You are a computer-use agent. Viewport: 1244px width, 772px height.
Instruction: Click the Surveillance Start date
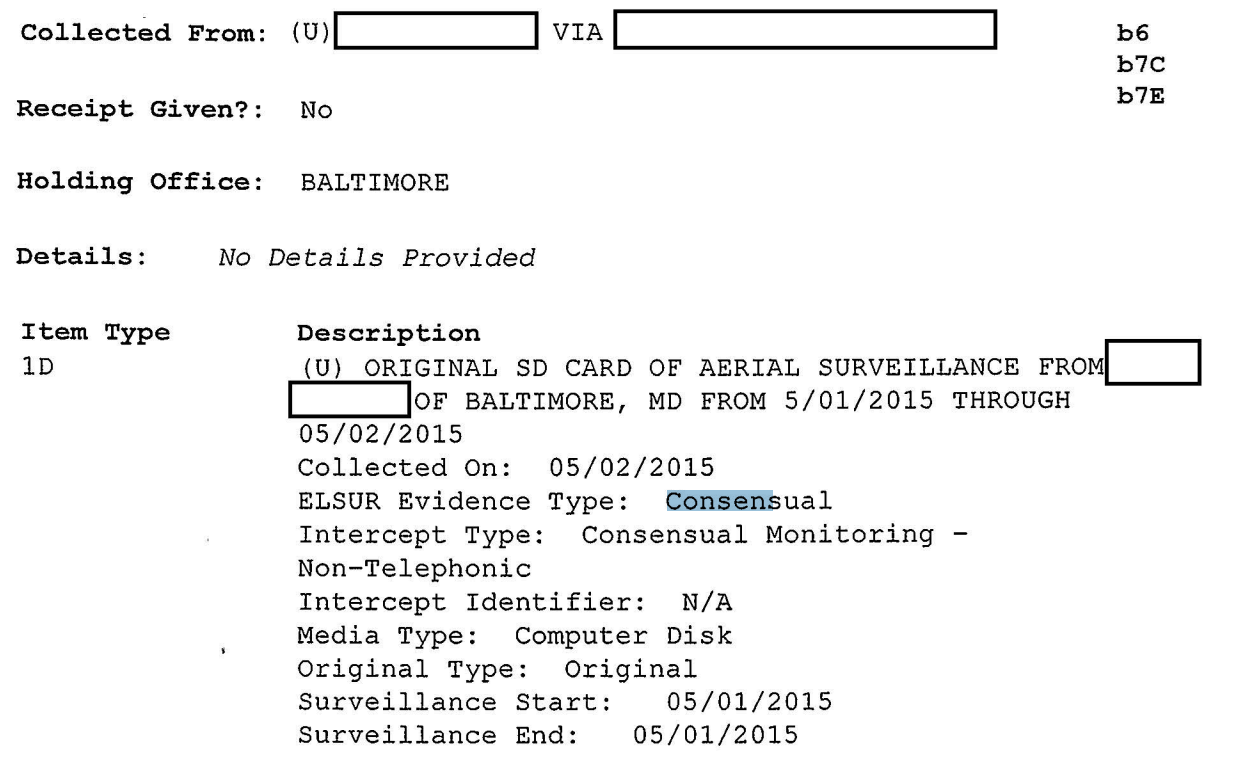(x=749, y=700)
